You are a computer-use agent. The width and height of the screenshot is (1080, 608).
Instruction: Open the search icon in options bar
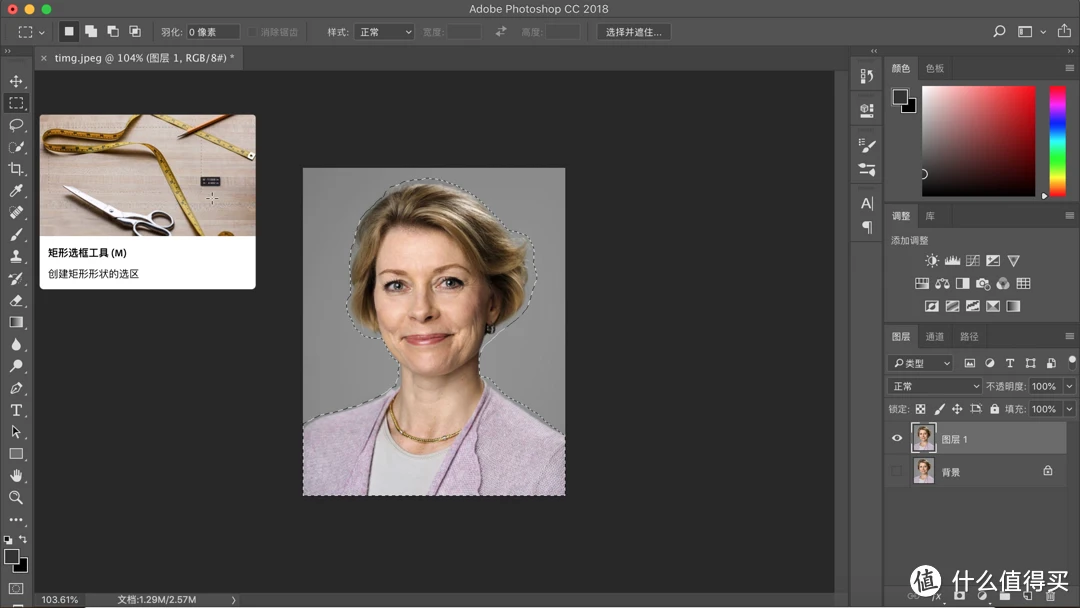coord(999,32)
